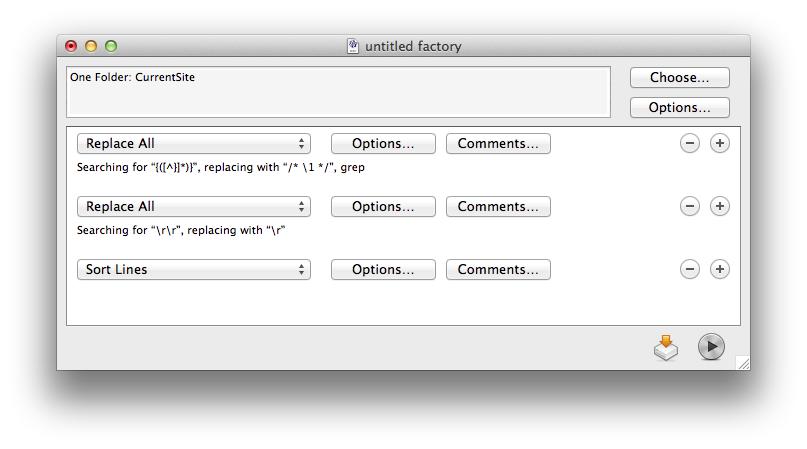The image size is (807, 449).
Task: Remove the Sort Lines action
Action: click(689, 269)
